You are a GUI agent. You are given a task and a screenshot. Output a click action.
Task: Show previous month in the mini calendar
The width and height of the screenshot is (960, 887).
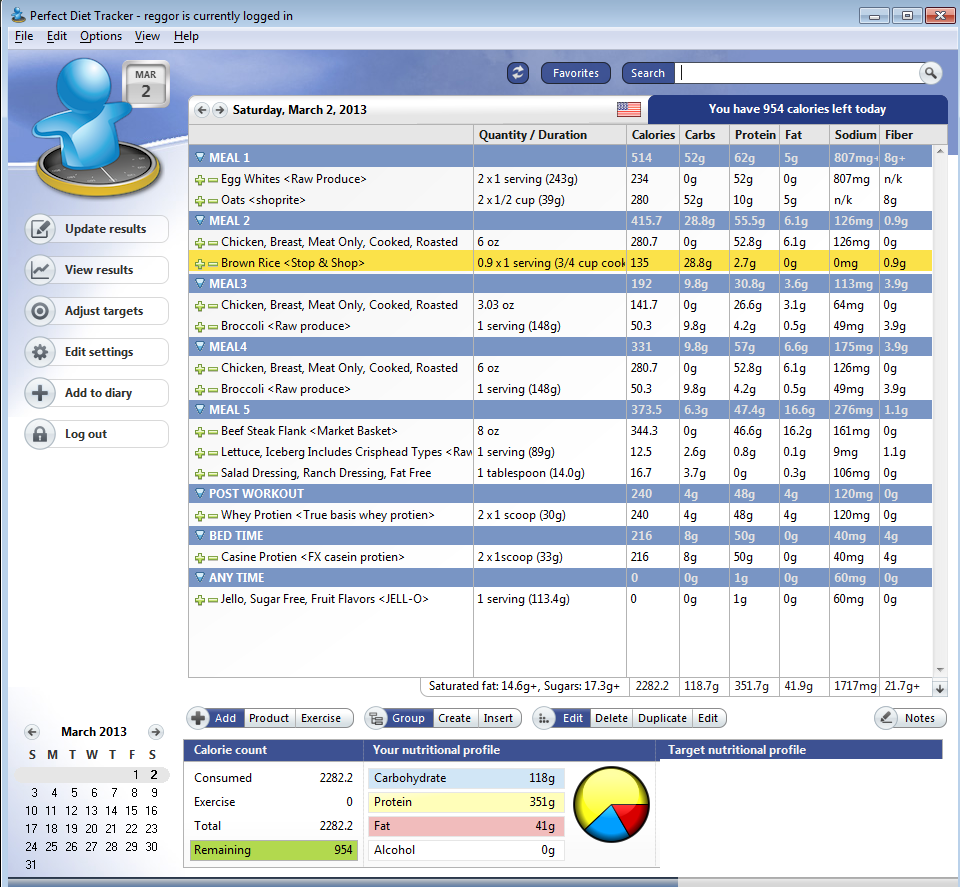[x=32, y=732]
